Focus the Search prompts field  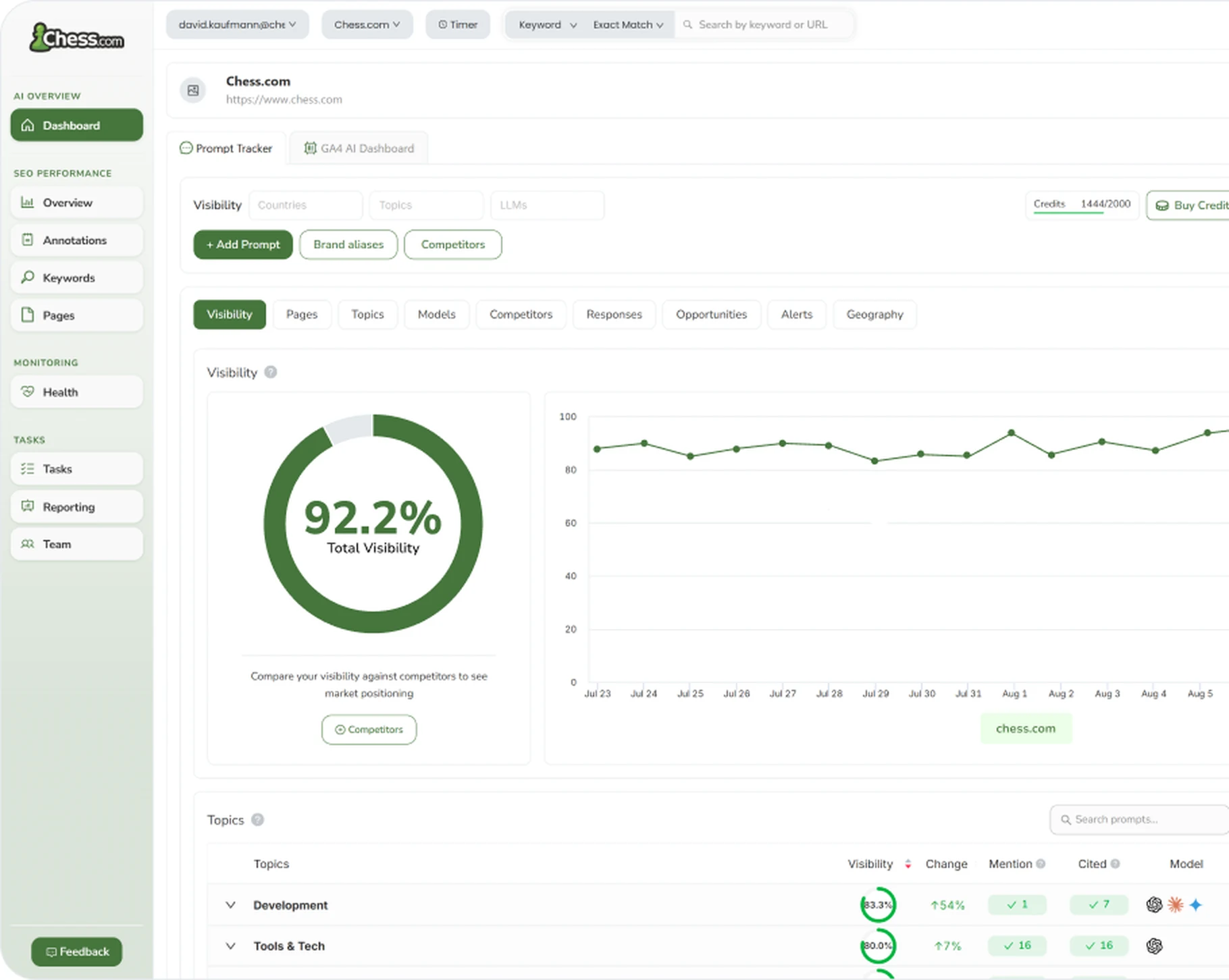(x=1140, y=819)
